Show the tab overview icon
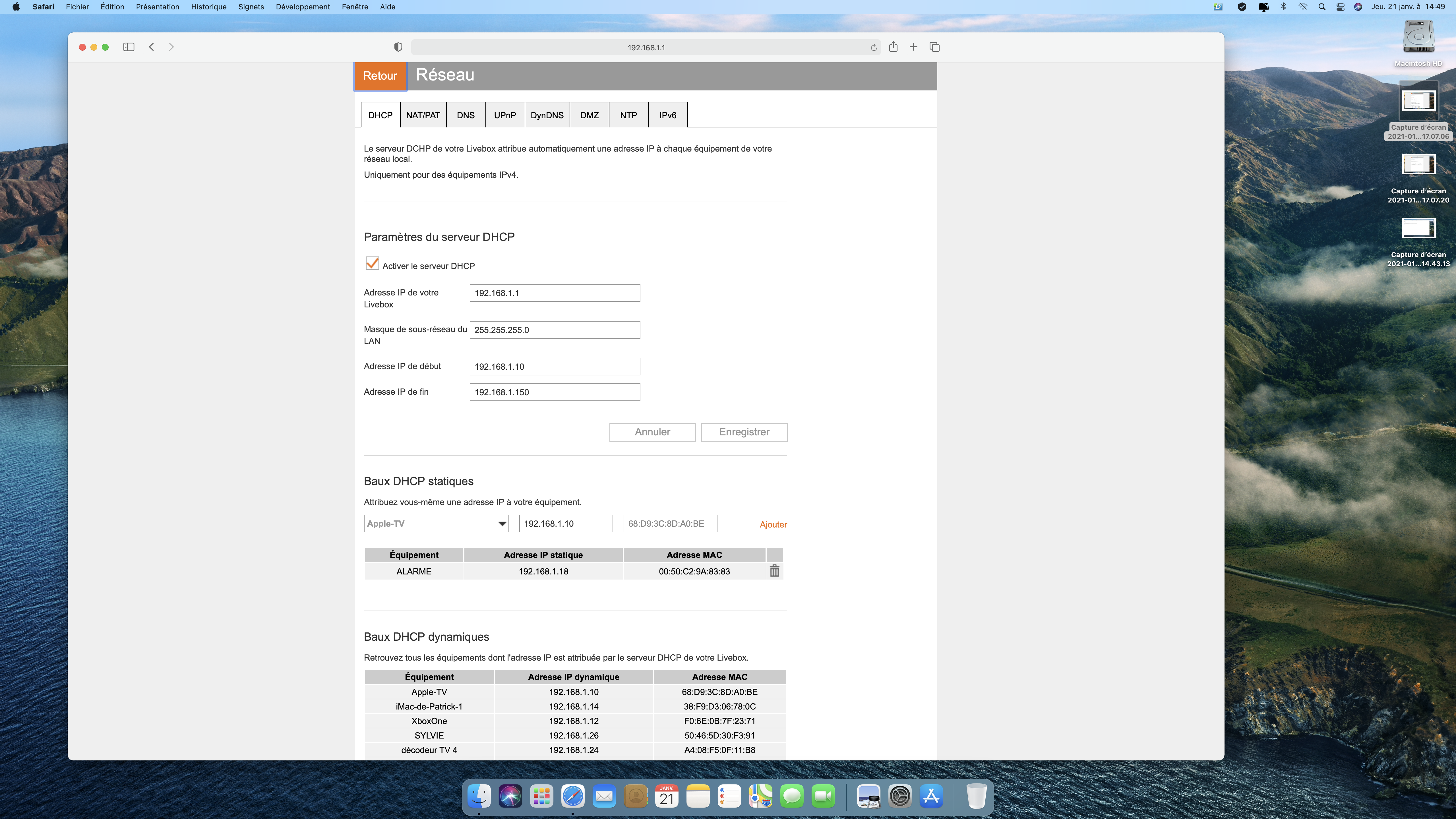Screen dimensions: 1456x819 [x=934, y=47]
